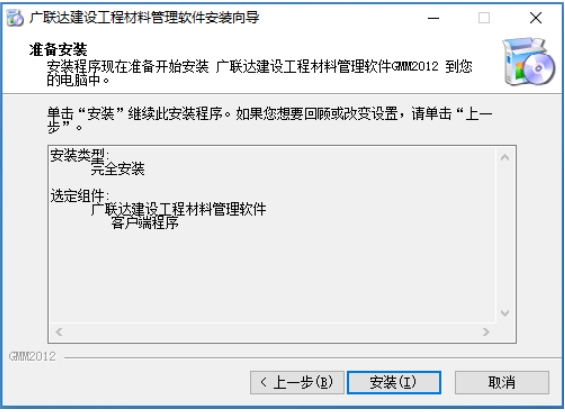Cancel setup with the 取消 button
565x412 pixels.
pyautogui.click(x=502, y=382)
